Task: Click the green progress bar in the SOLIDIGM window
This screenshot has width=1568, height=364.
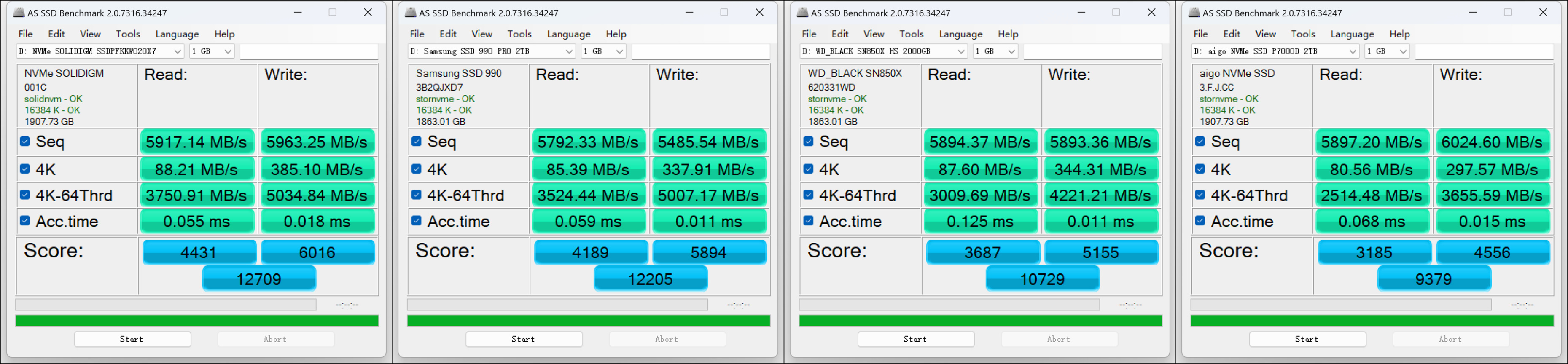Action: [196, 320]
